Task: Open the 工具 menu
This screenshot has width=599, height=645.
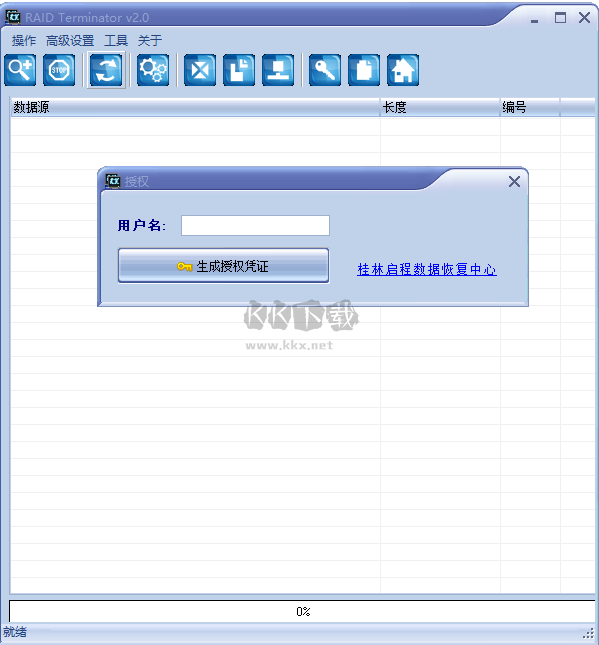Action: click(116, 40)
